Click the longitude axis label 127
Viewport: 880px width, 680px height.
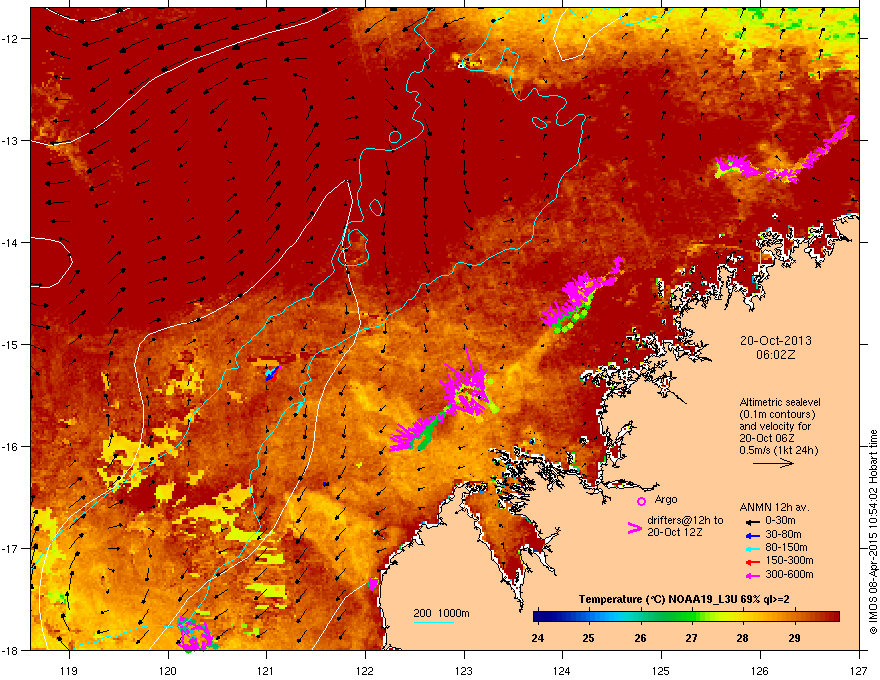point(859,670)
